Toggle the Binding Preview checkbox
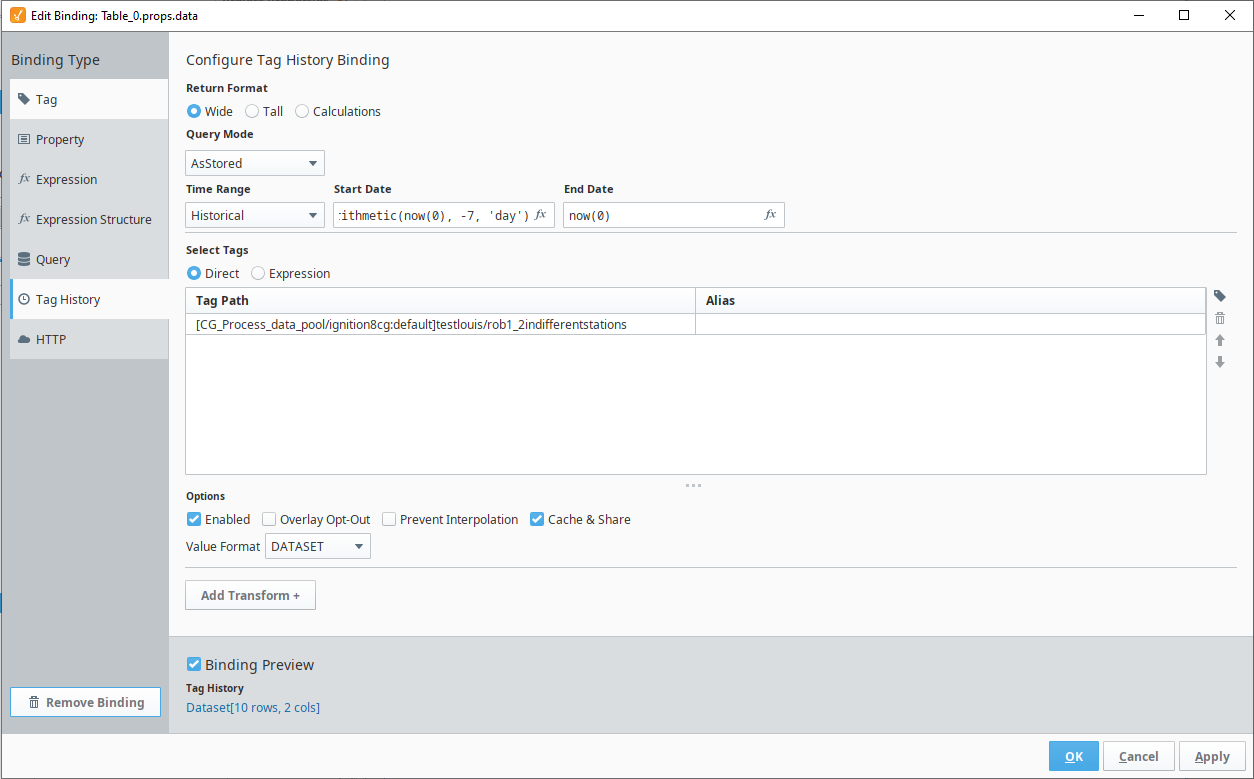Image resolution: width=1254 pixels, height=779 pixels. point(194,664)
